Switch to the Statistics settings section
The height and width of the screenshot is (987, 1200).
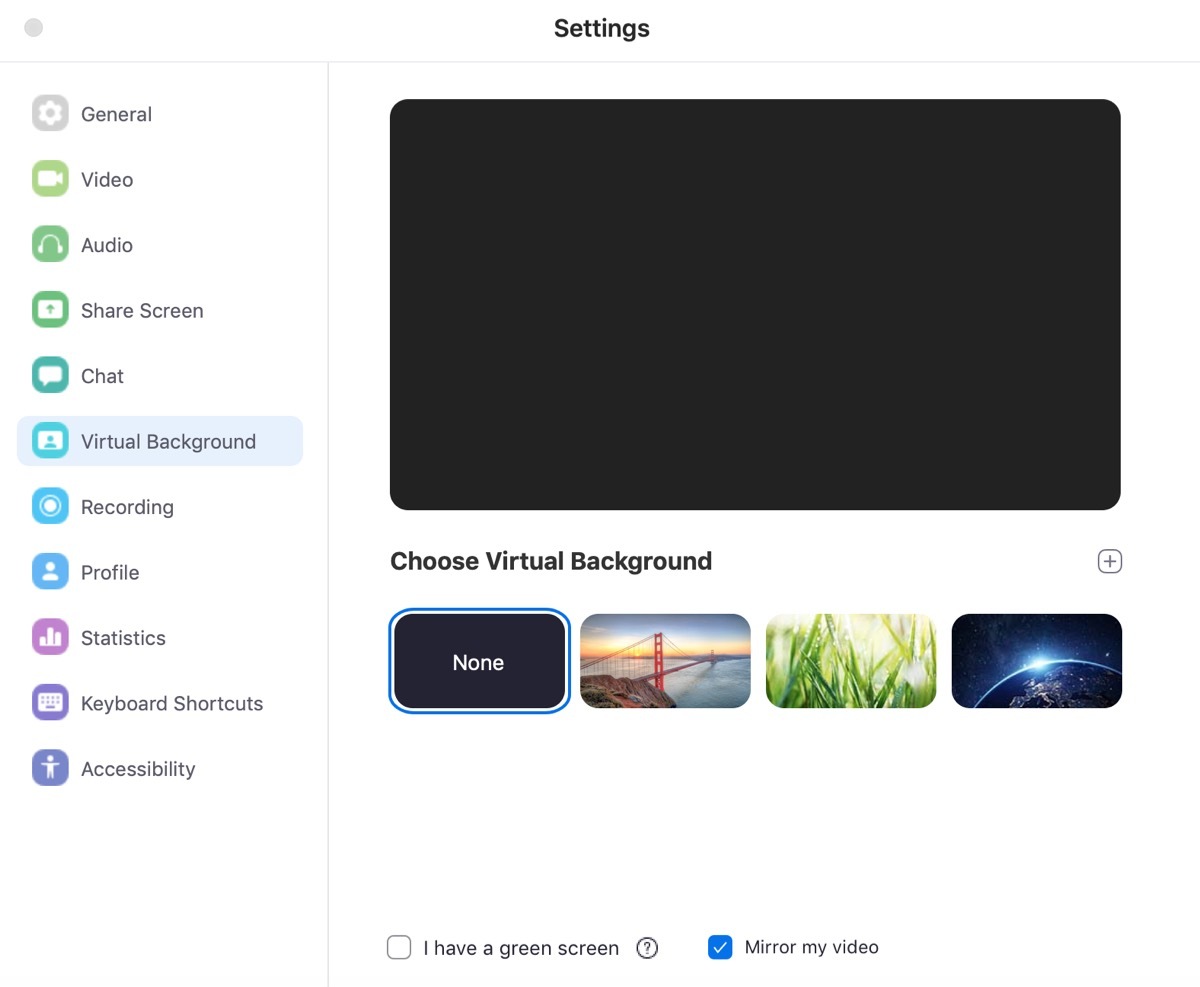(x=122, y=637)
